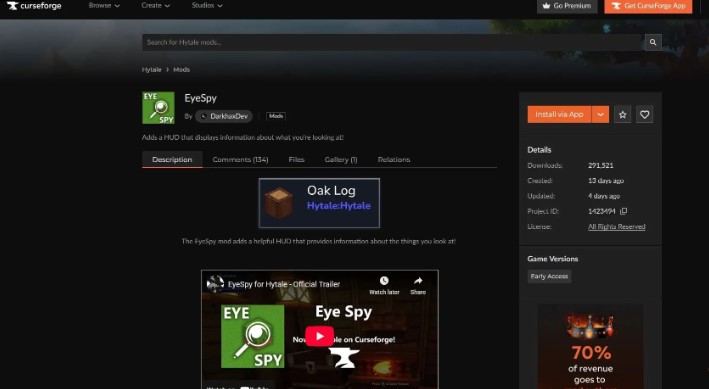The height and width of the screenshot is (389, 709).
Task: Click the Mods category tag
Action: (x=276, y=116)
